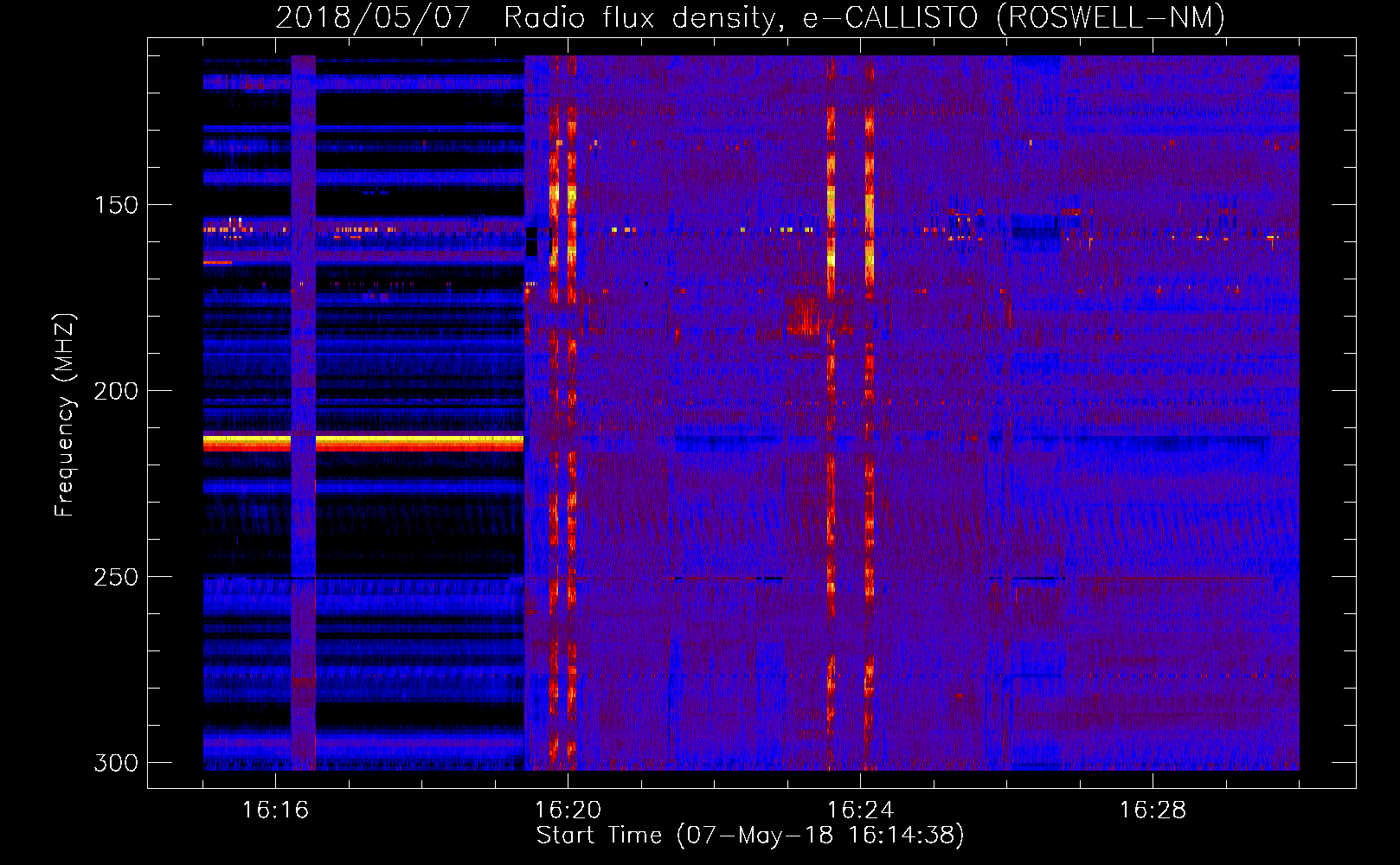This screenshot has width=1400, height=865.
Task: Click the 16:24 time tick label
Action: tap(860, 811)
